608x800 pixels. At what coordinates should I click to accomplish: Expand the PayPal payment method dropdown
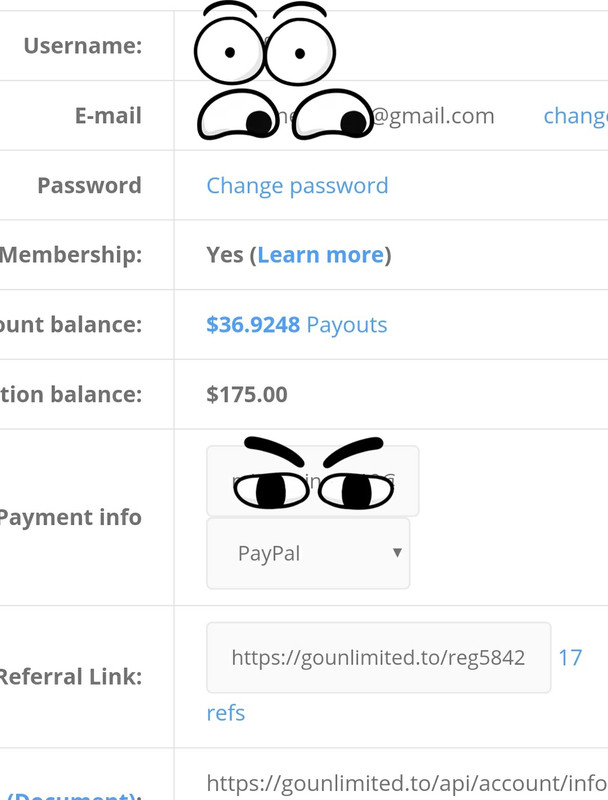(x=308, y=553)
